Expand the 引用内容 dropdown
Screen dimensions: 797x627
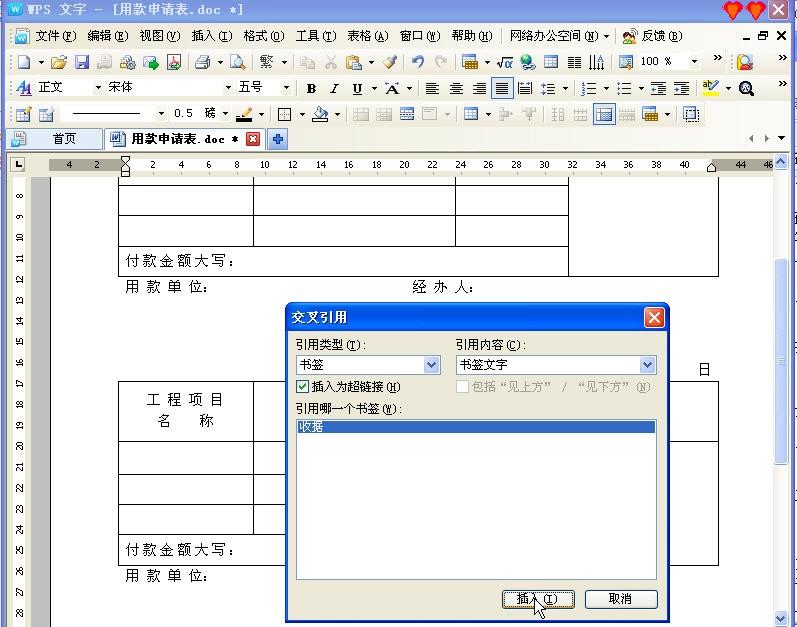pos(647,365)
